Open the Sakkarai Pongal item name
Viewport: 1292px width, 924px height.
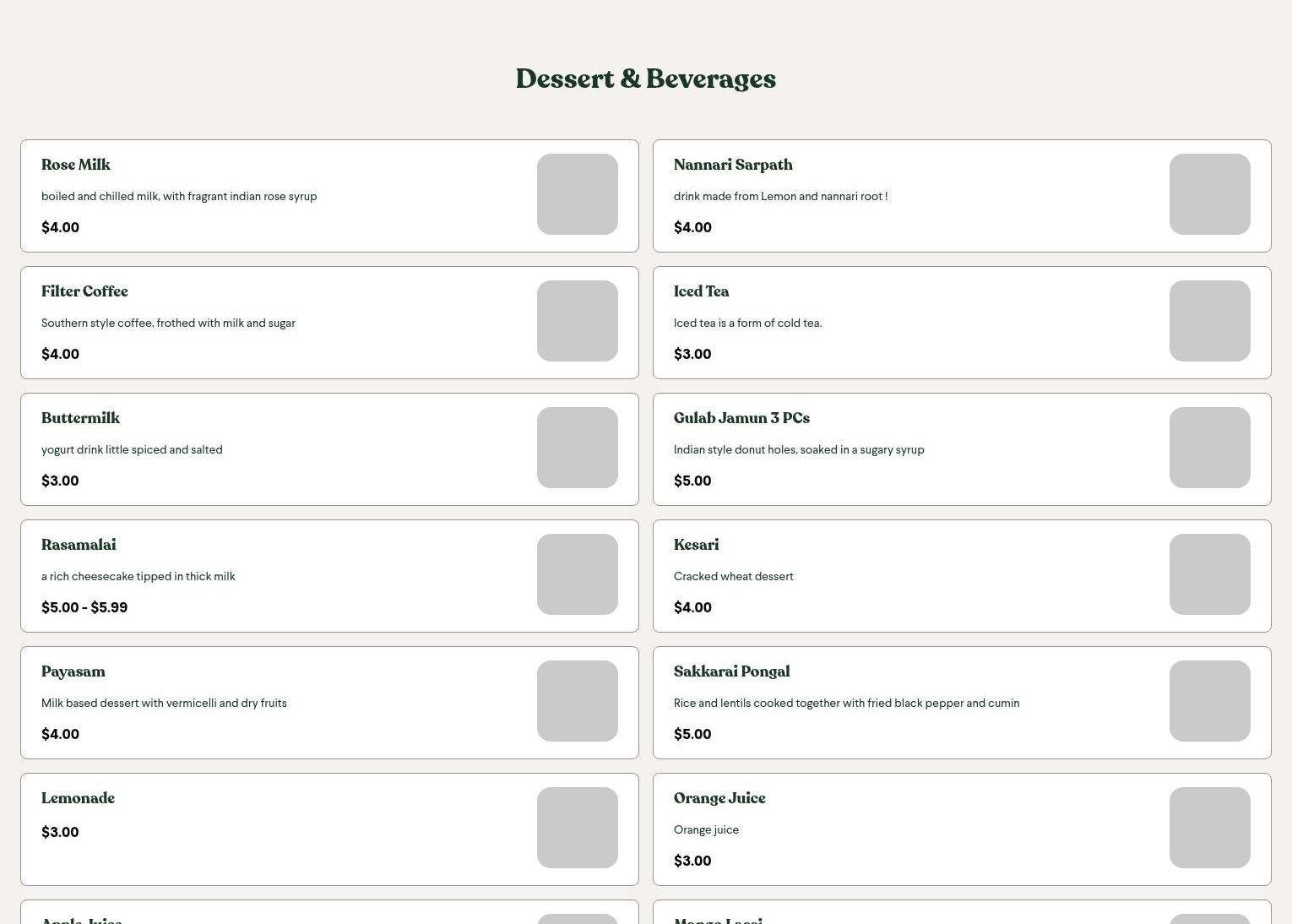point(731,671)
